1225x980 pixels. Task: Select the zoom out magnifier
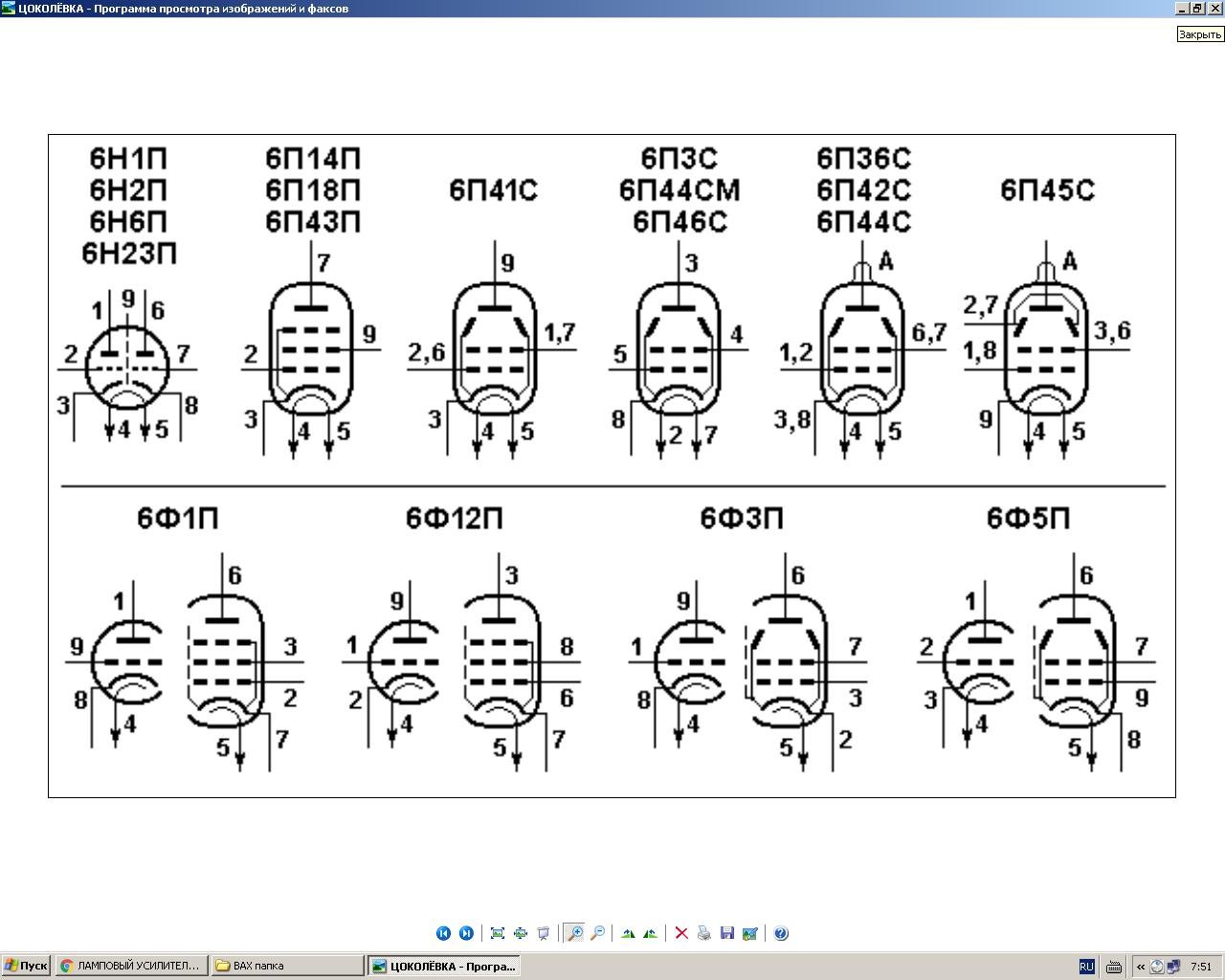pyautogui.click(x=597, y=933)
